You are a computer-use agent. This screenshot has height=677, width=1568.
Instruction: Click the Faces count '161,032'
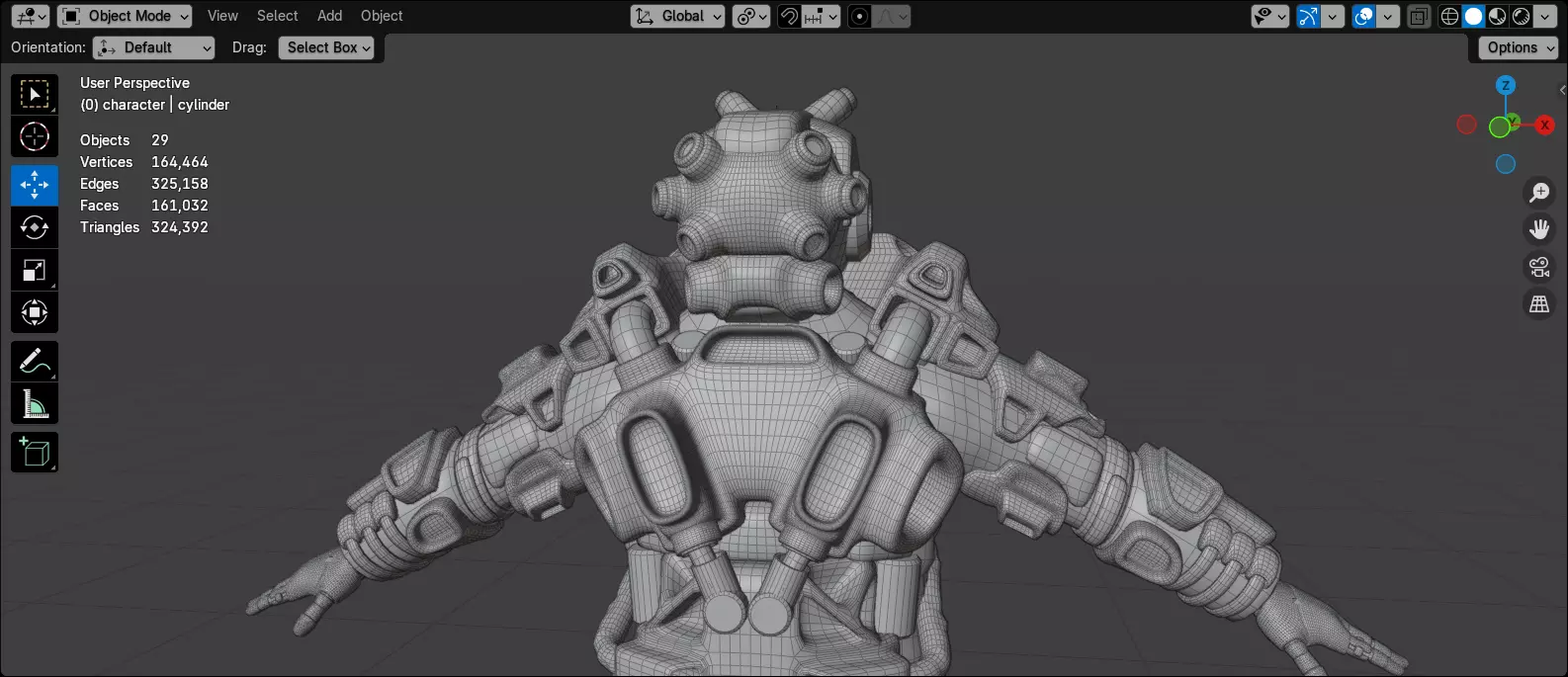(x=180, y=206)
